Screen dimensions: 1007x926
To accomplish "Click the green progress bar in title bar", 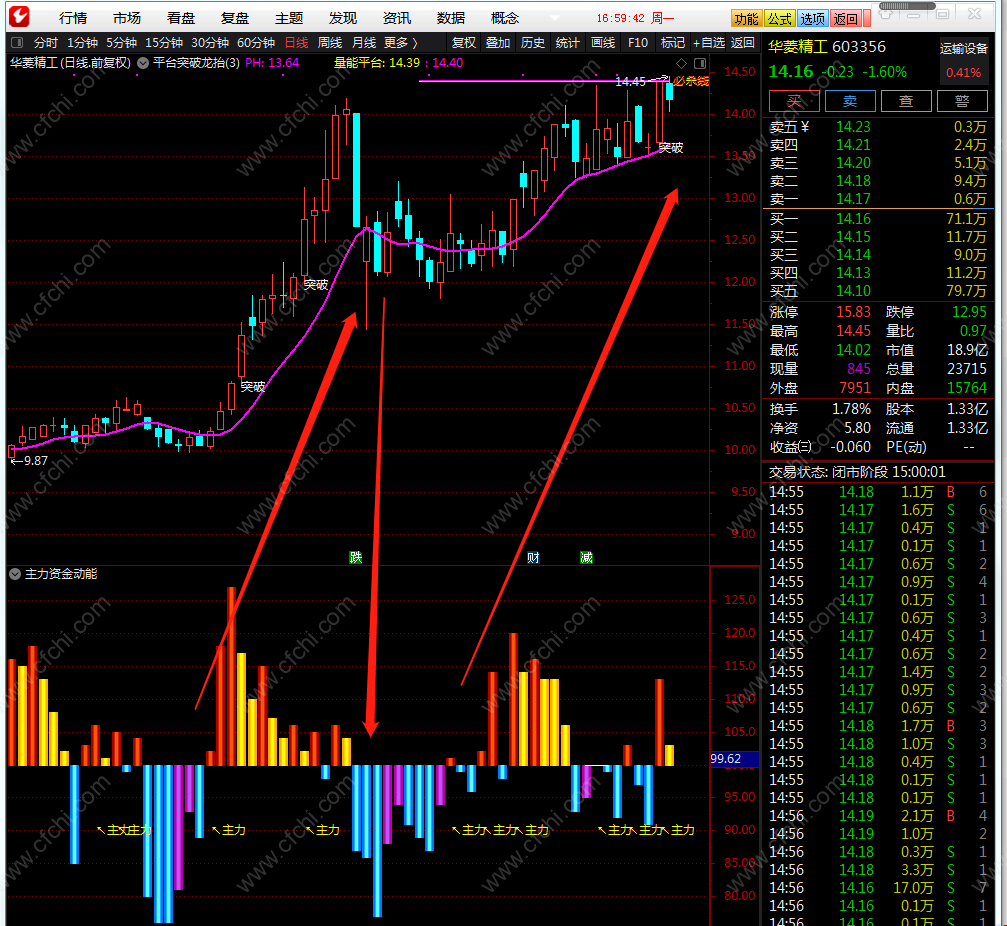I will click(x=904, y=6).
